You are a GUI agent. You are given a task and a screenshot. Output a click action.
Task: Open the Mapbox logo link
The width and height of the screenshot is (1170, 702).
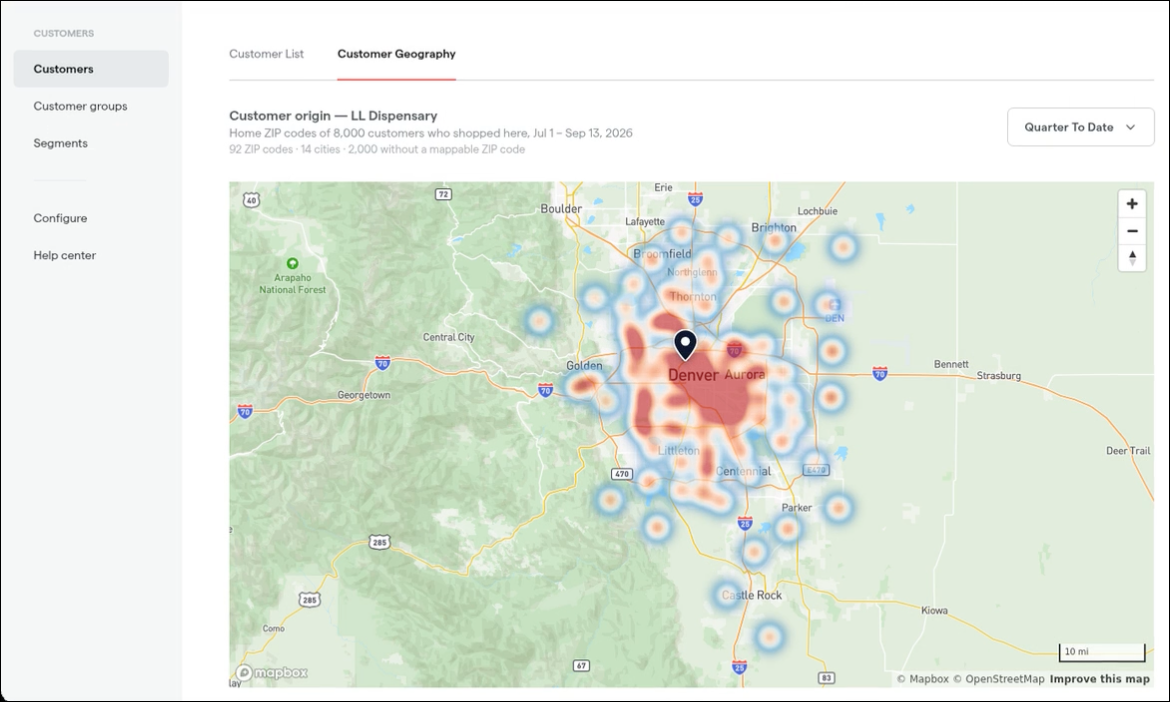click(272, 672)
